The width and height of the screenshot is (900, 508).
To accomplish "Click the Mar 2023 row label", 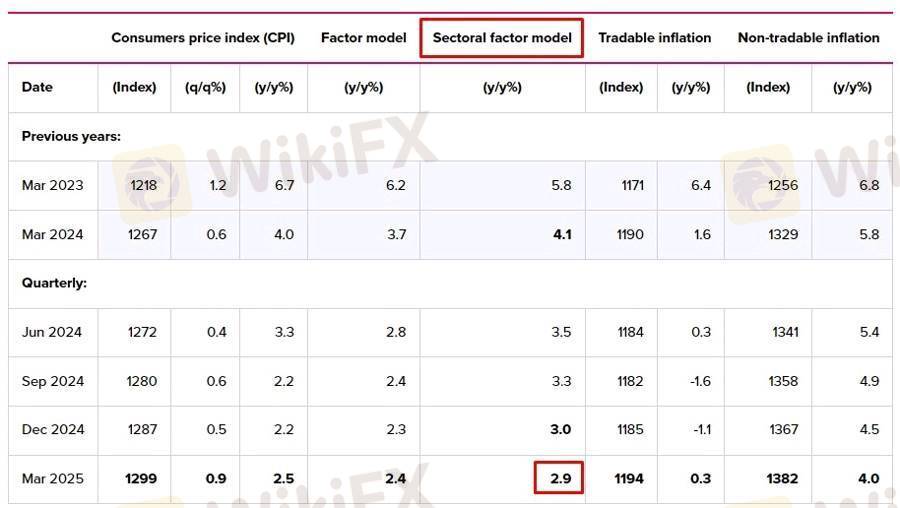I will pyautogui.click(x=52, y=185).
